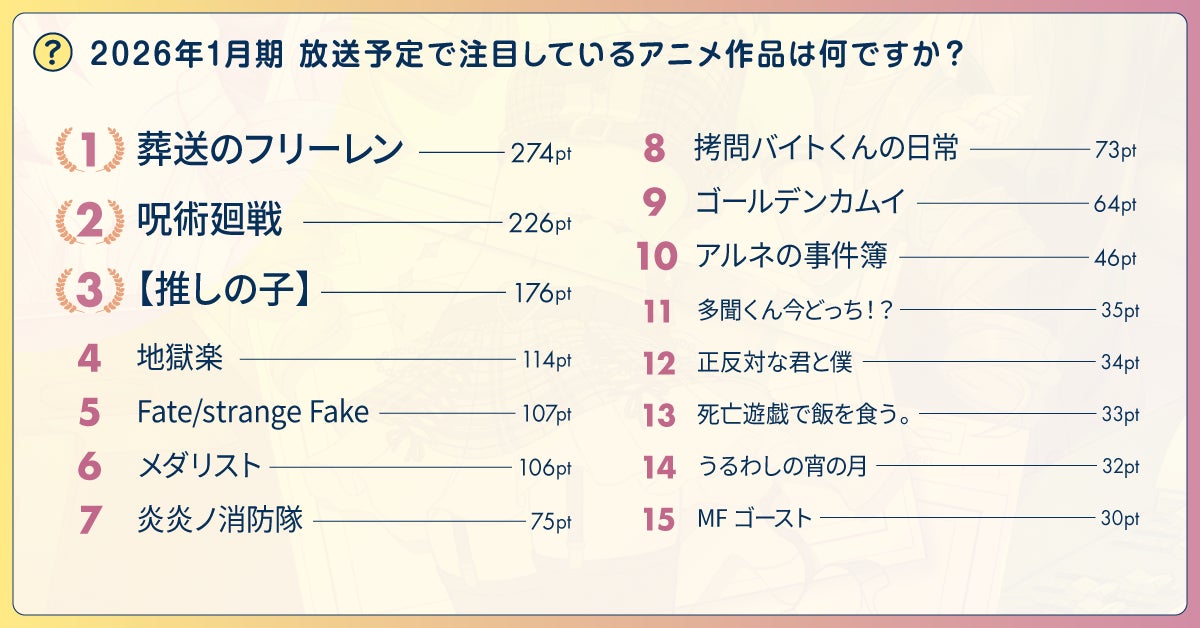Select the 呪術廻戦 entry title
This screenshot has height=628, width=1200.
coord(210,221)
